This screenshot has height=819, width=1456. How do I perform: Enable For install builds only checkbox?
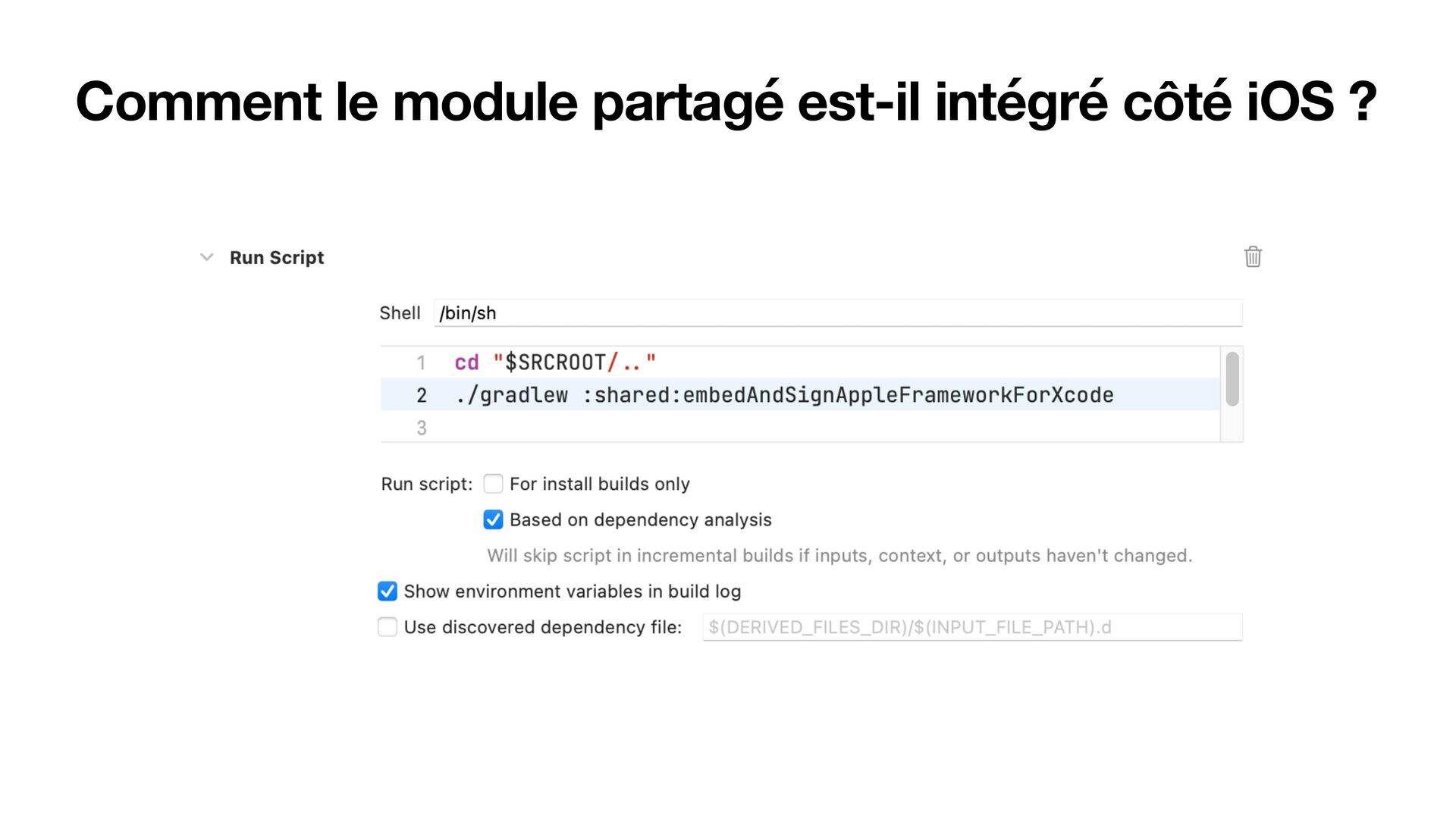point(493,484)
